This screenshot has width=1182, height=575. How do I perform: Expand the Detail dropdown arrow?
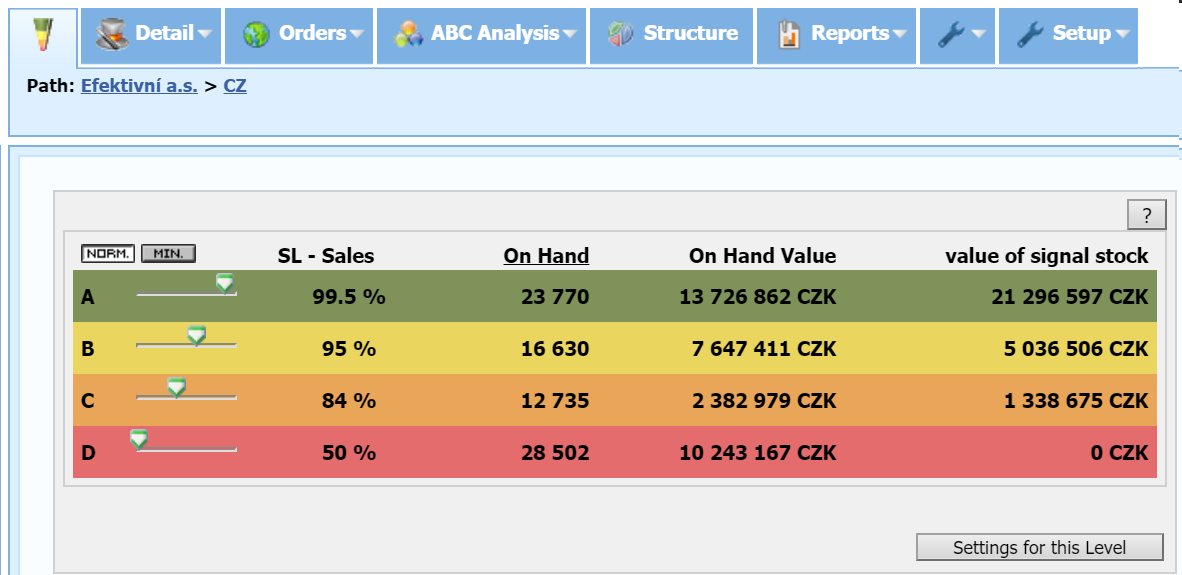pyautogui.click(x=205, y=34)
